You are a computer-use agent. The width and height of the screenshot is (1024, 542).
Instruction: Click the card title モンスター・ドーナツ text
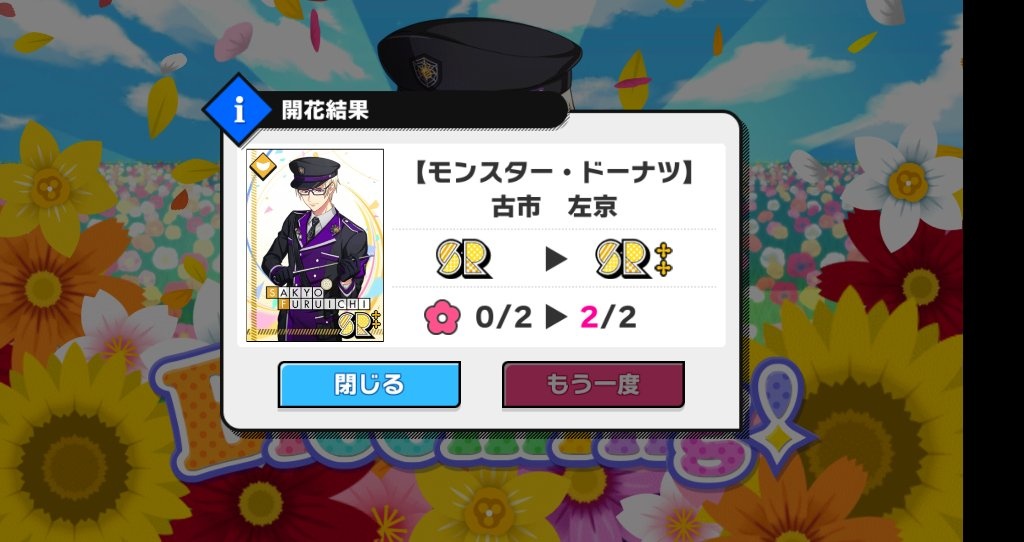pyautogui.click(x=554, y=175)
